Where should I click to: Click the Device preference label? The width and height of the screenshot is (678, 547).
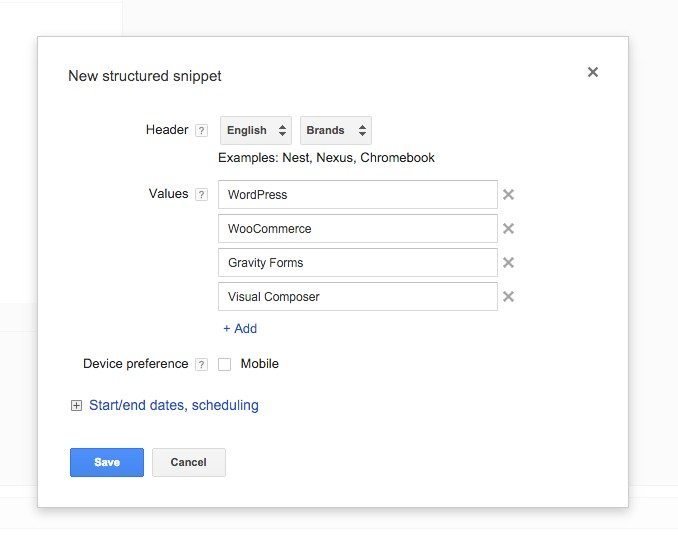[x=136, y=364]
